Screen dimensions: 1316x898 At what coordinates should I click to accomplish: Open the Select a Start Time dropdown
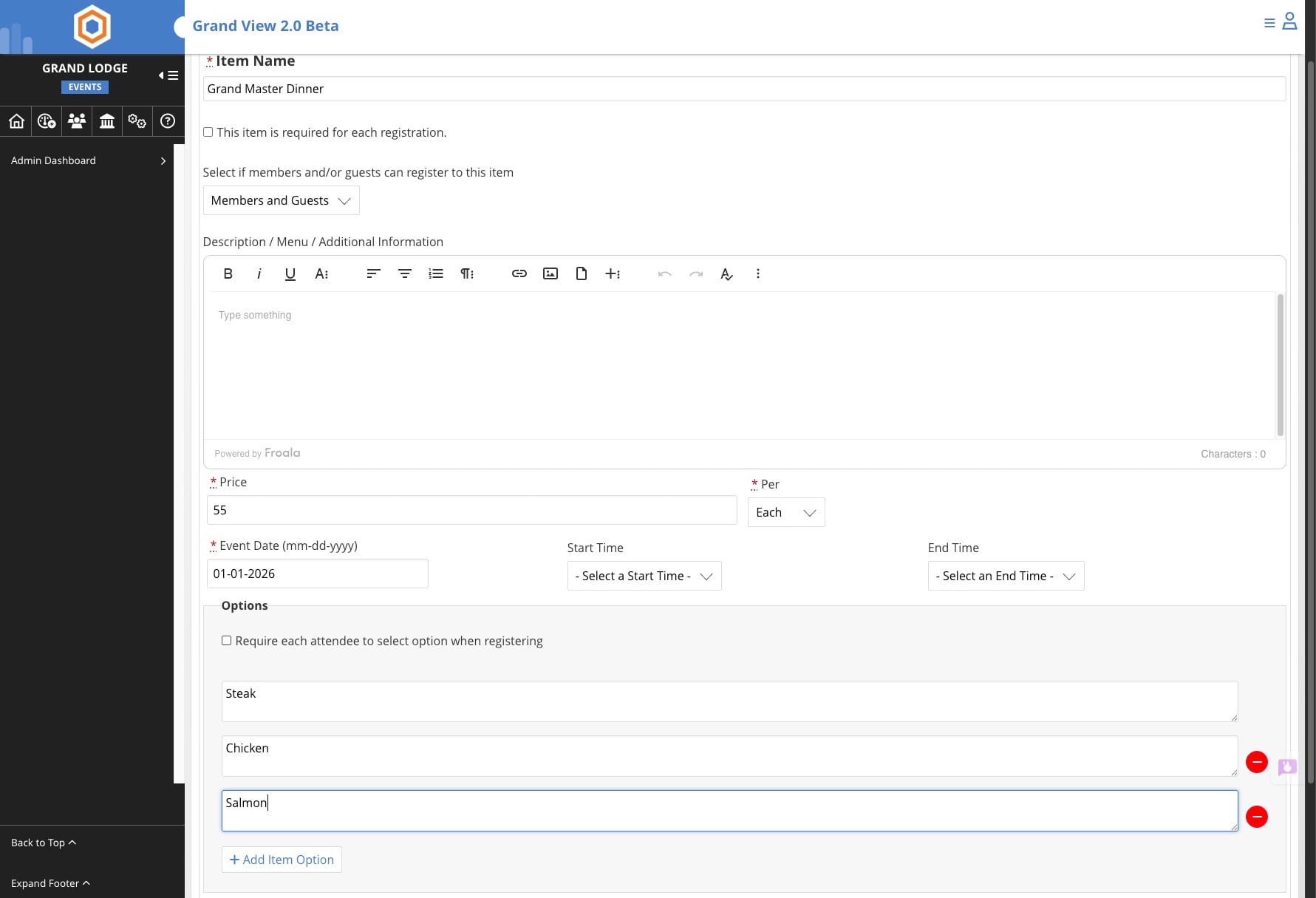tap(644, 576)
